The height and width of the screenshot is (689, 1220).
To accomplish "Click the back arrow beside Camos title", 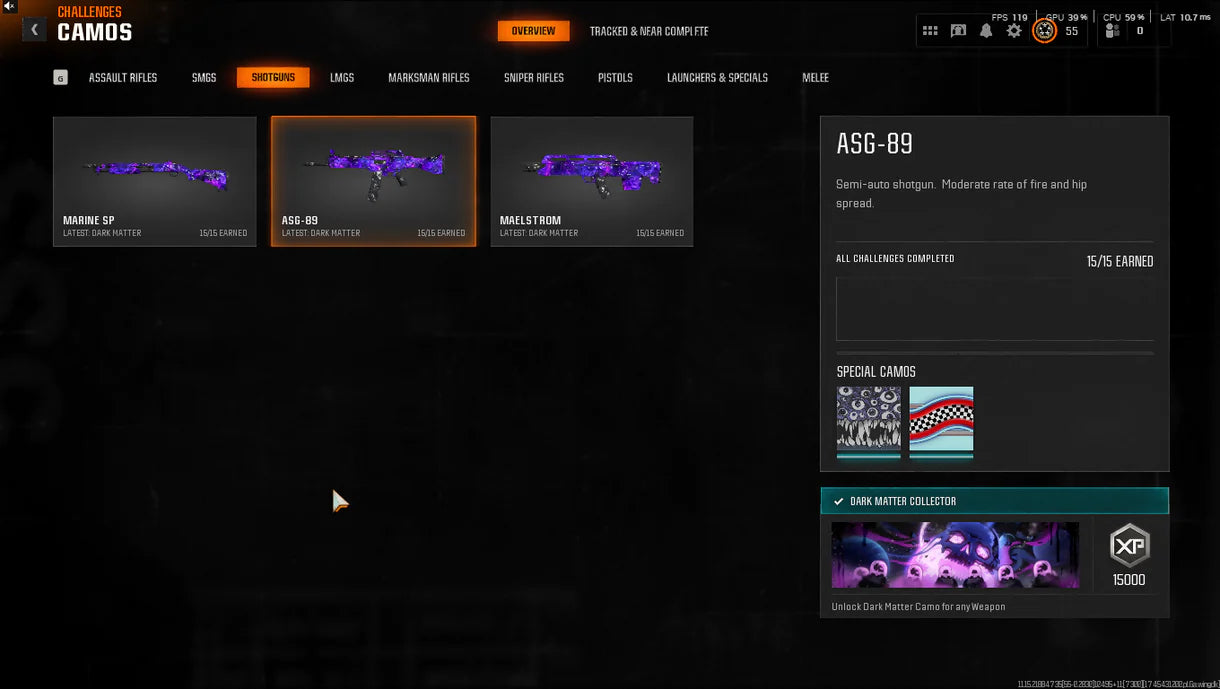I will [x=34, y=30].
